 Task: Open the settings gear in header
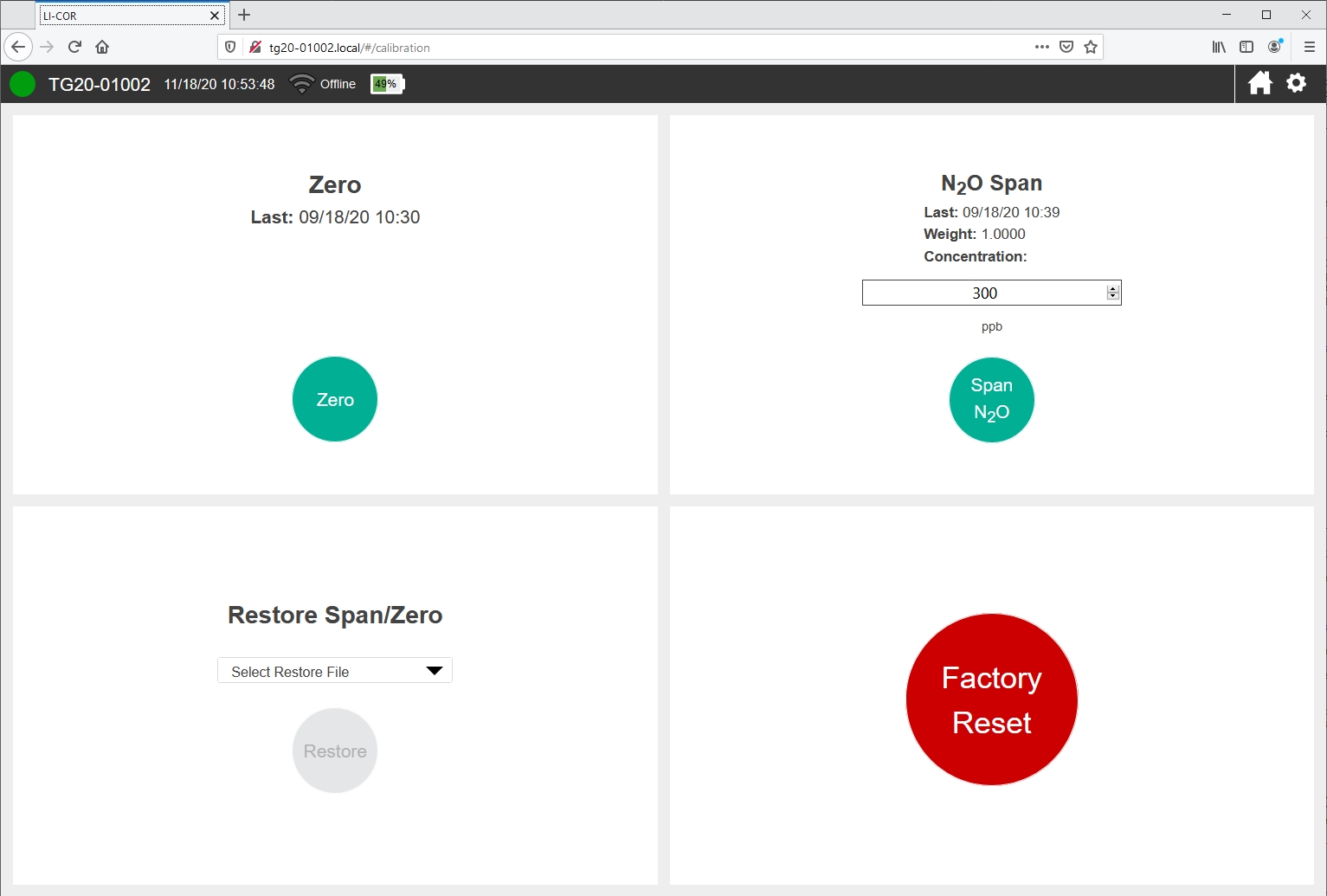(1296, 83)
